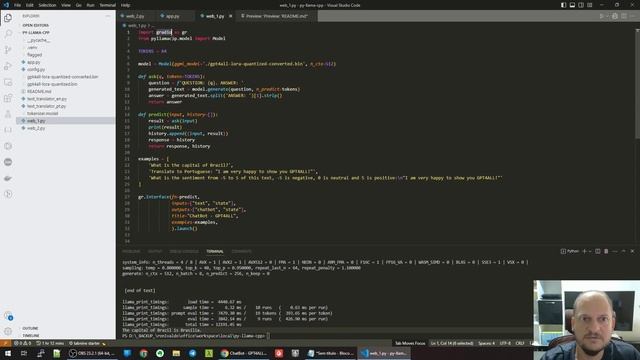Open the Source Control view
The width and height of the screenshot is (640, 360).
pos(8,50)
